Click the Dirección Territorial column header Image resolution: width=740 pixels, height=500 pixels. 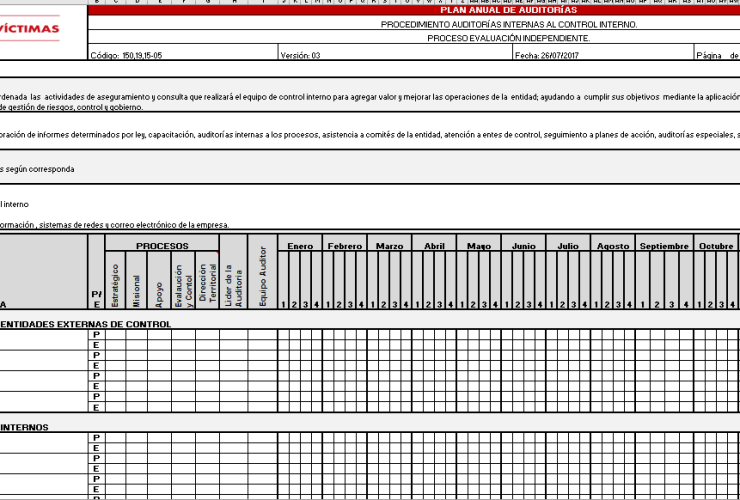point(207,283)
